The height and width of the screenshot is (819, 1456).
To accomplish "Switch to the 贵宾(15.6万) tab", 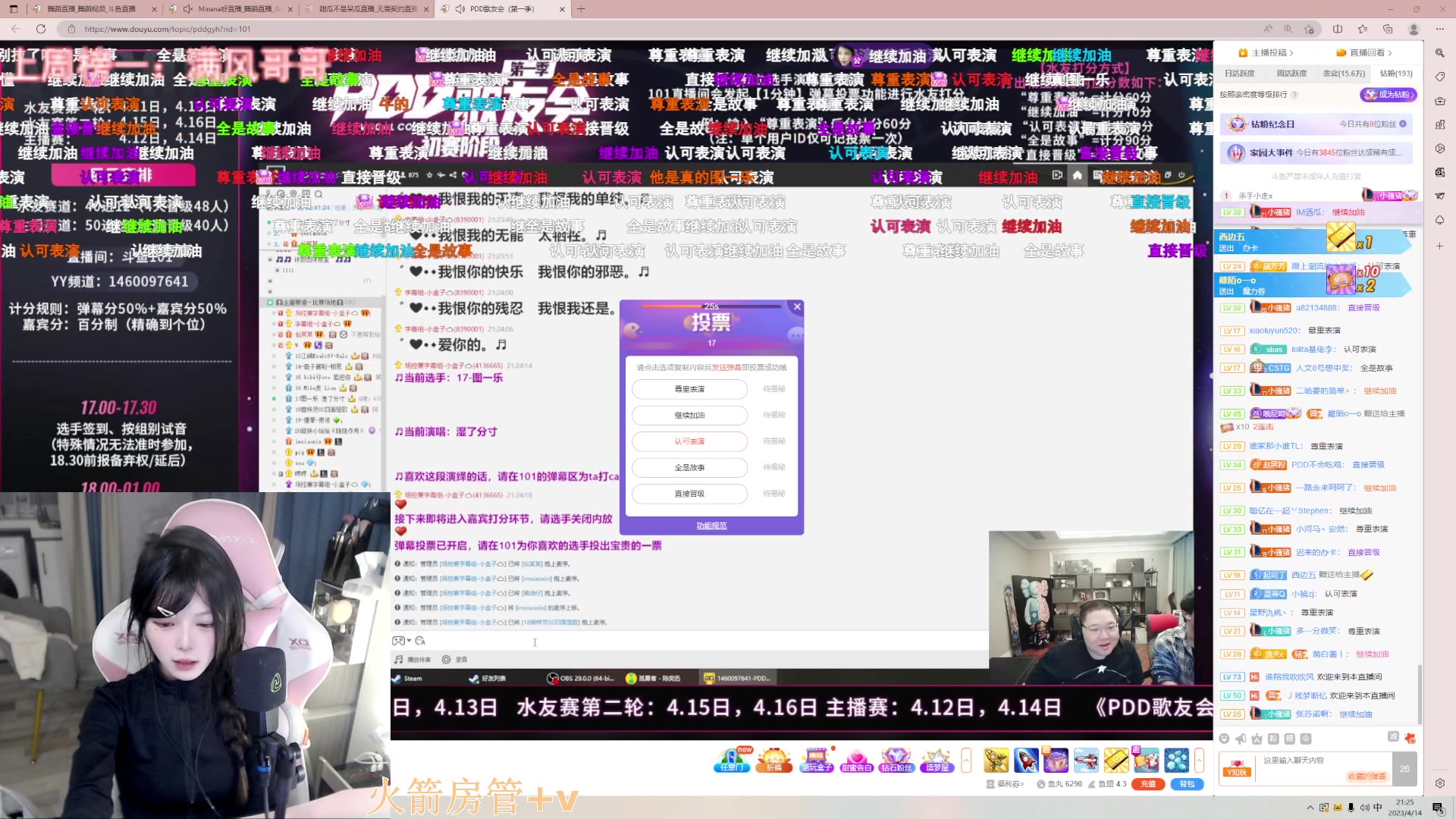I will click(x=1344, y=73).
